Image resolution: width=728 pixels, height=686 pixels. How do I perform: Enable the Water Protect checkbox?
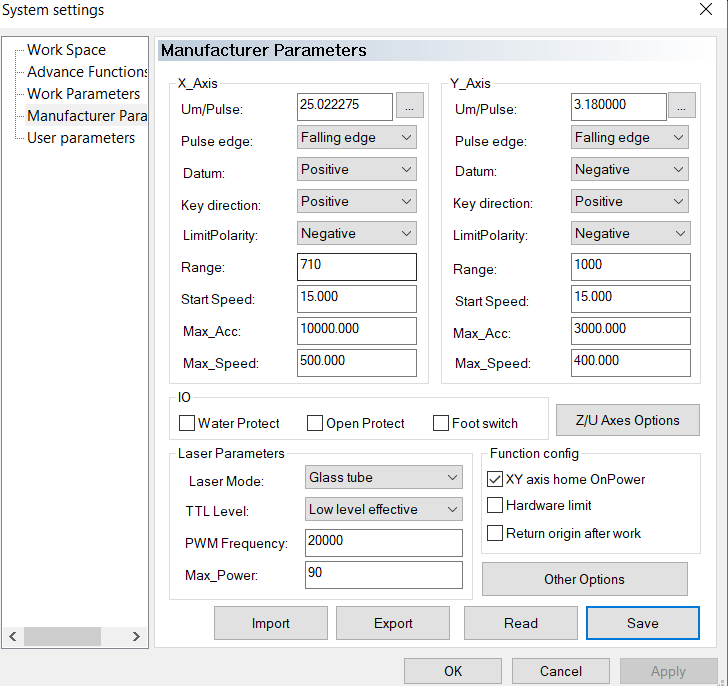tap(187, 423)
